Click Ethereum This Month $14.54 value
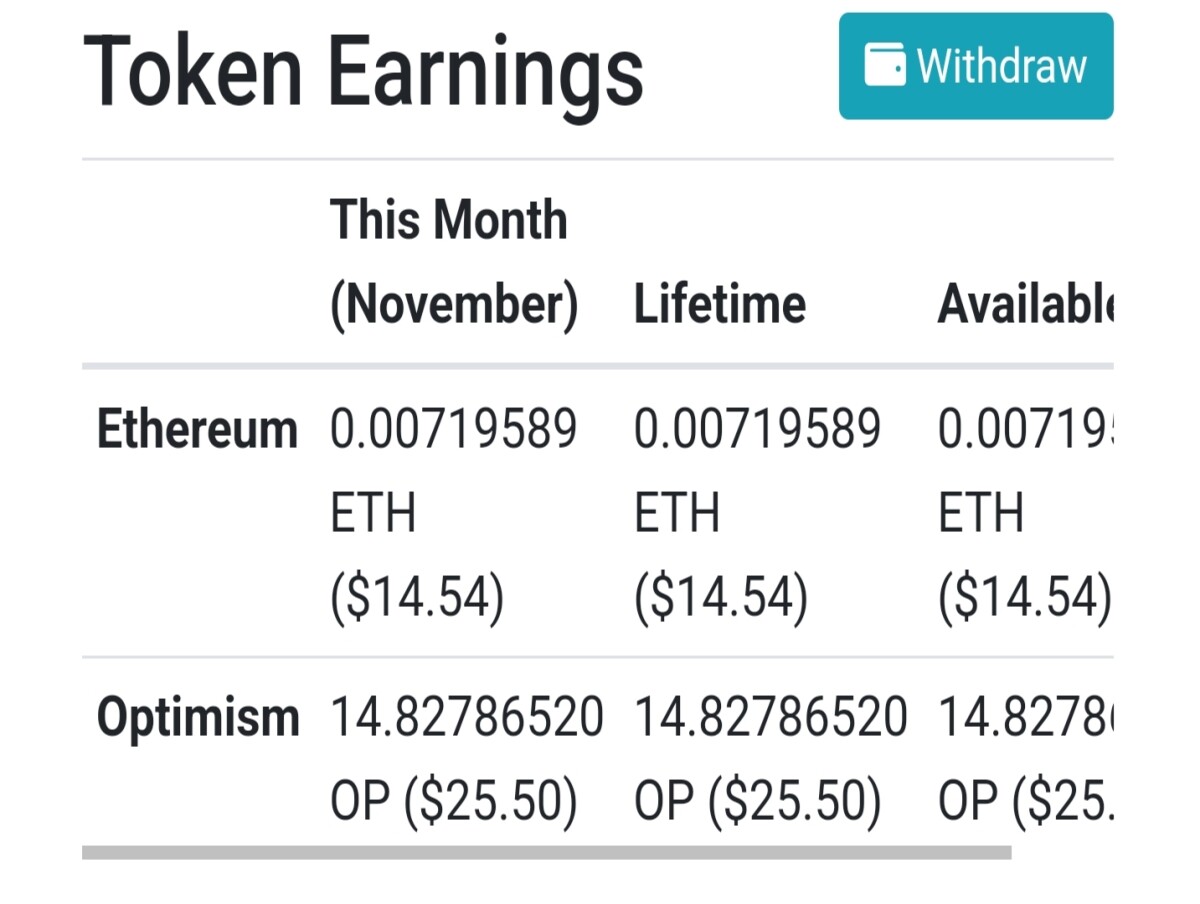This screenshot has width=1200, height=904. (417, 599)
